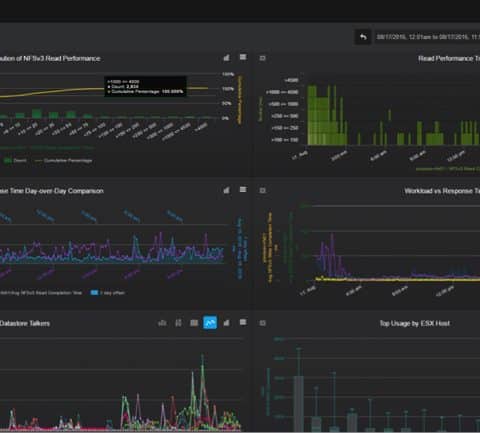Toggle NFSv3 Read Completion Time legend entry
The image size is (480, 433).
click(x=41, y=293)
